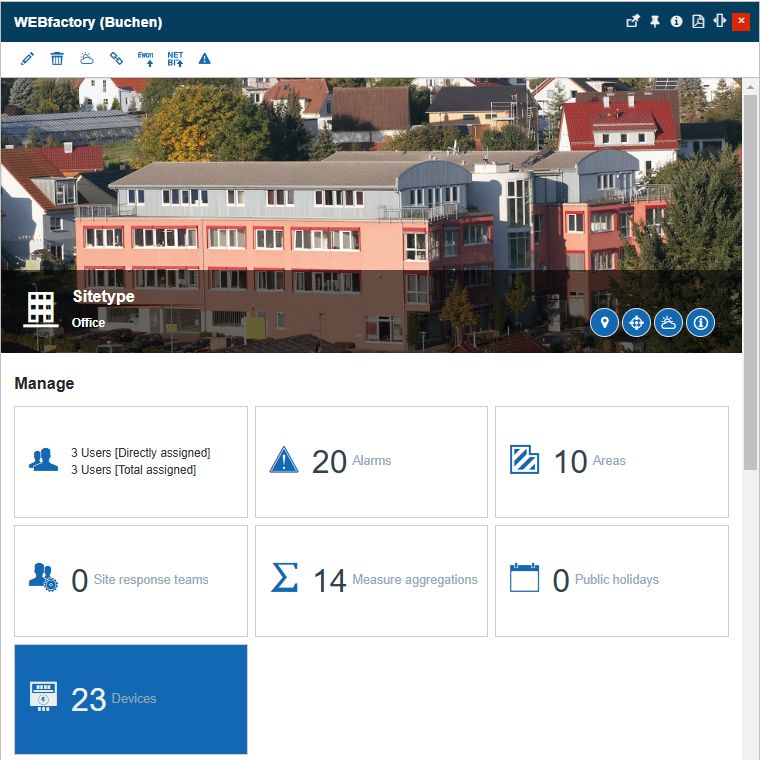Click the round weather button on photo
Viewport: 761px width, 760px height.
click(668, 323)
